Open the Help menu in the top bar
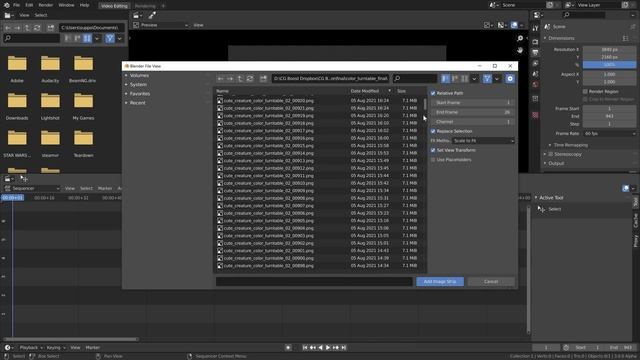This screenshot has height=360, width=640. click(84, 5)
